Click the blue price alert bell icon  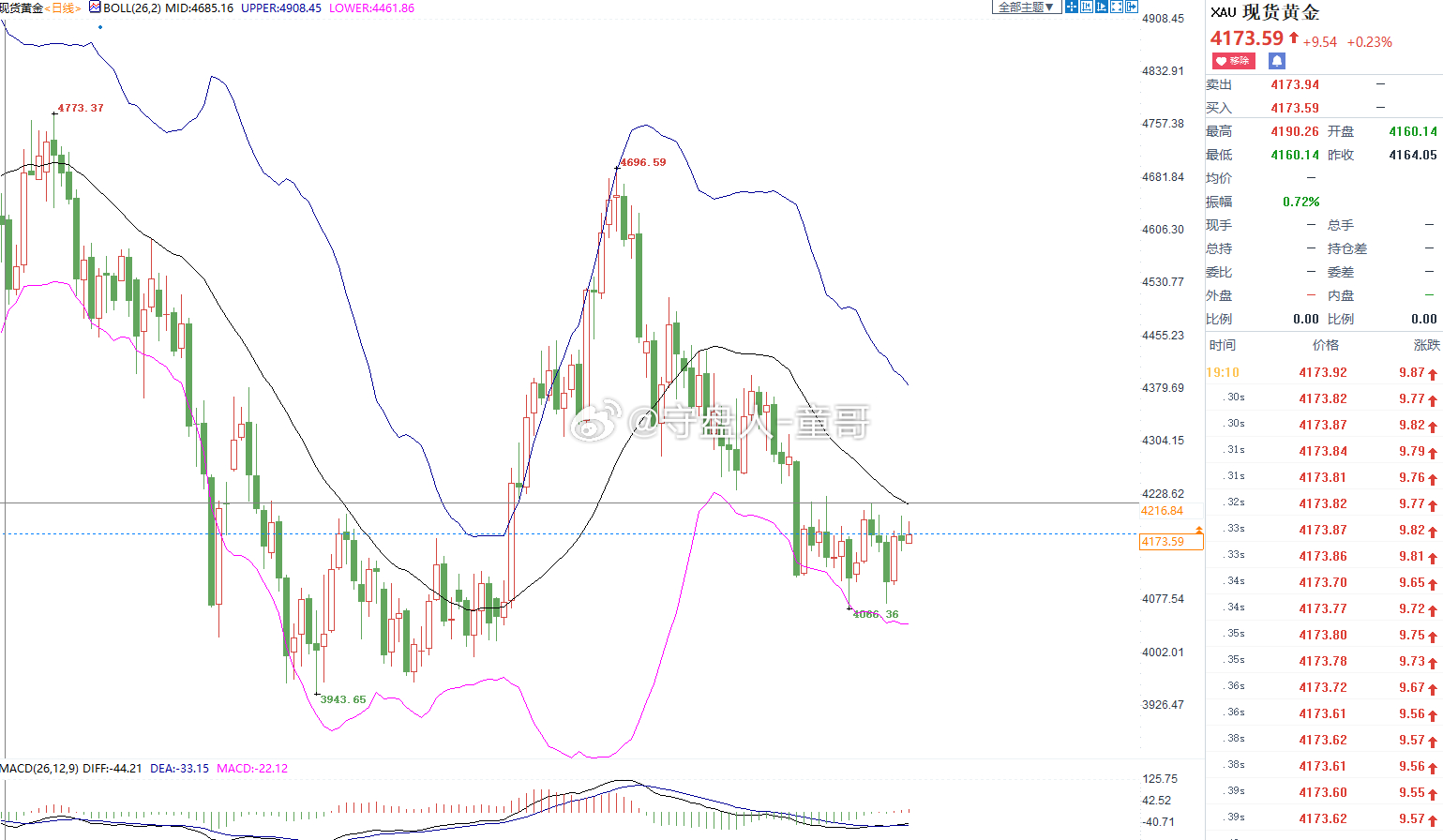[x=1277, y=61]
